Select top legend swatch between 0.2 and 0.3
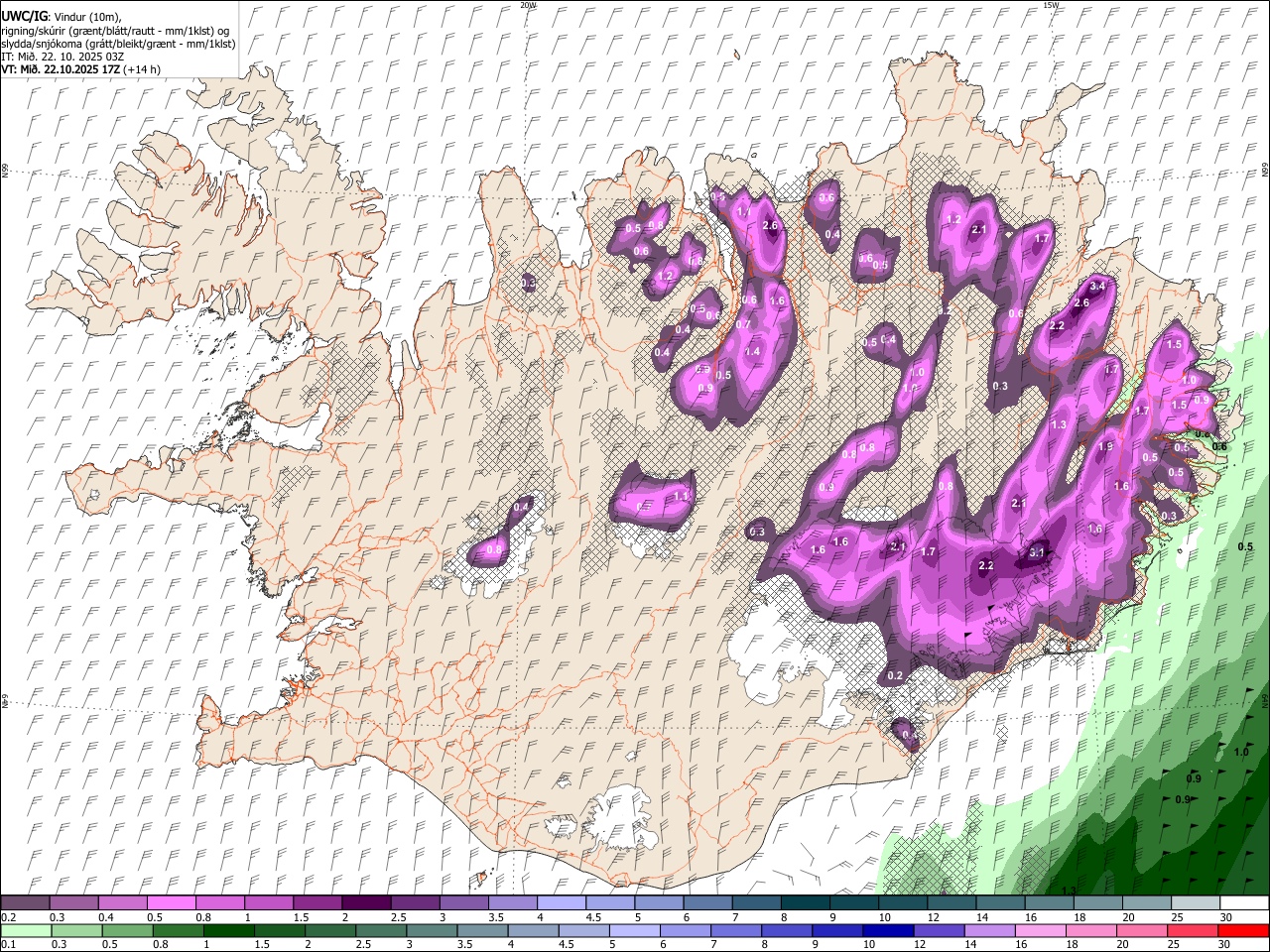 click(x=27, y=903)
